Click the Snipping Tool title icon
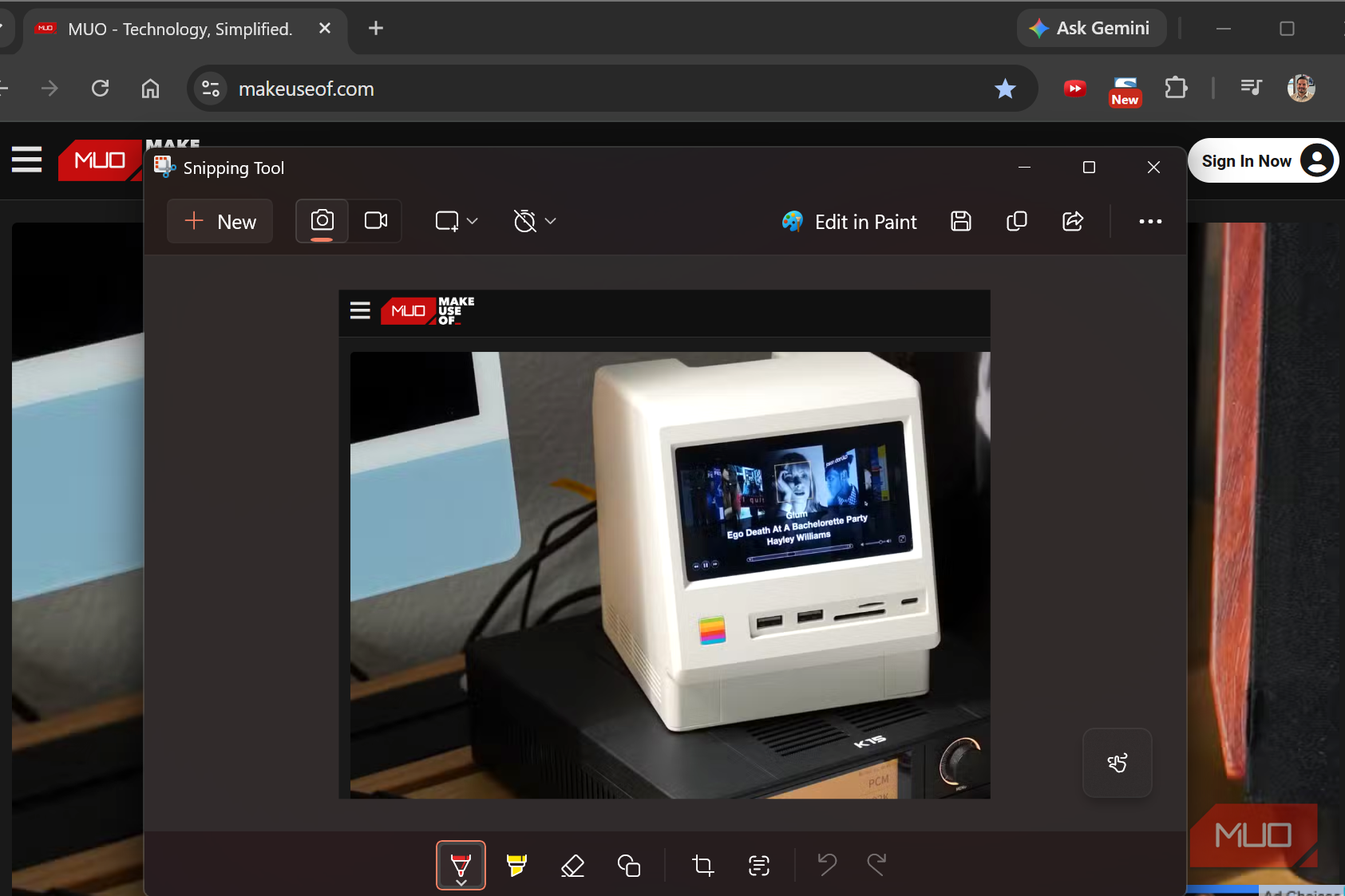The image size is (1345, 896). [164, 167]
